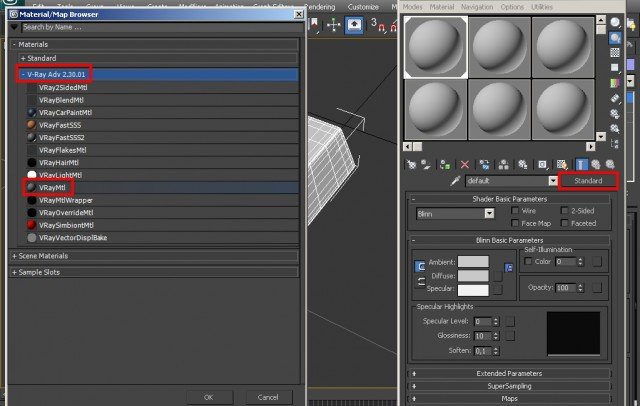This screenshot has width=640, height=406.
Task: Open Modes menu in Material Editor
Action: 412,7
